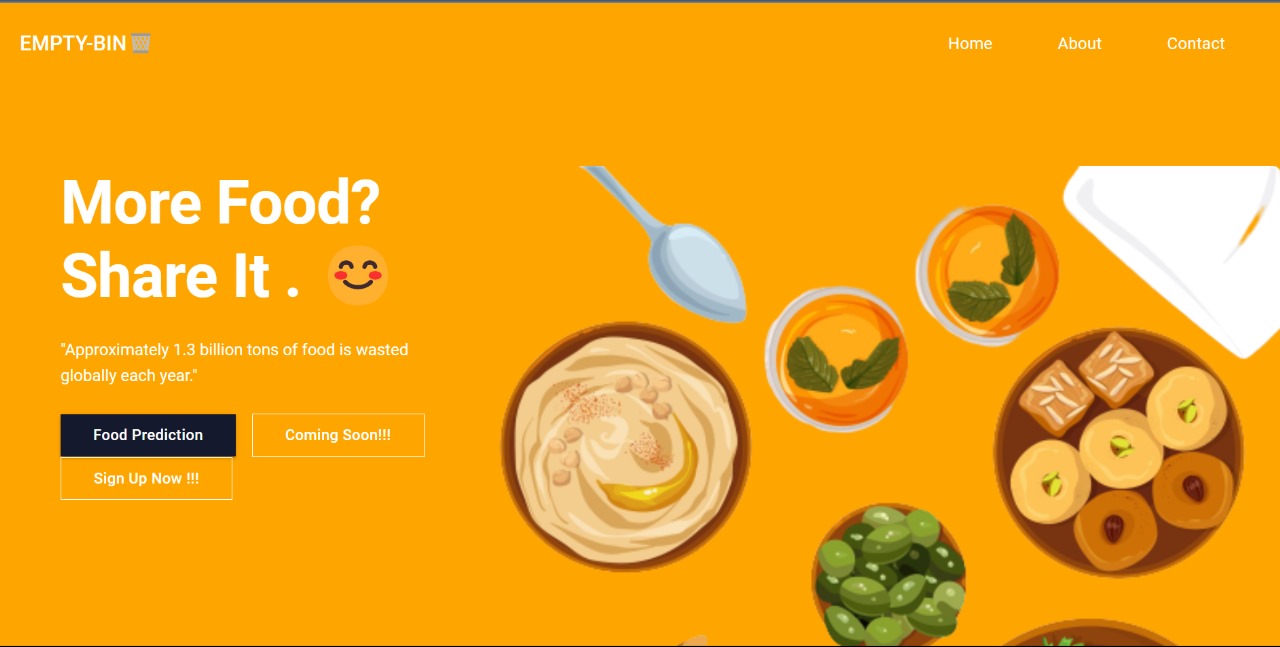The image size is (1280, 647).
Task: Click the orange drink glass nearest the spoon
Action: 836,359
